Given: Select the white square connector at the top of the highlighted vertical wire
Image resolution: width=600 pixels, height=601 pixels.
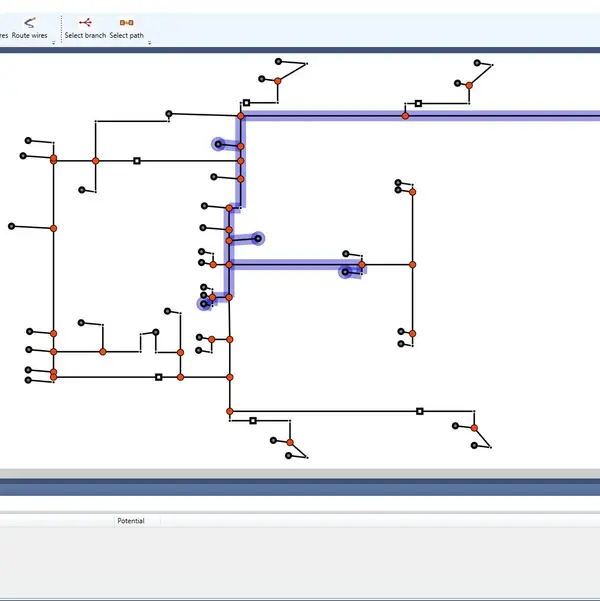Looking at the screenshot, I should 246,102.
